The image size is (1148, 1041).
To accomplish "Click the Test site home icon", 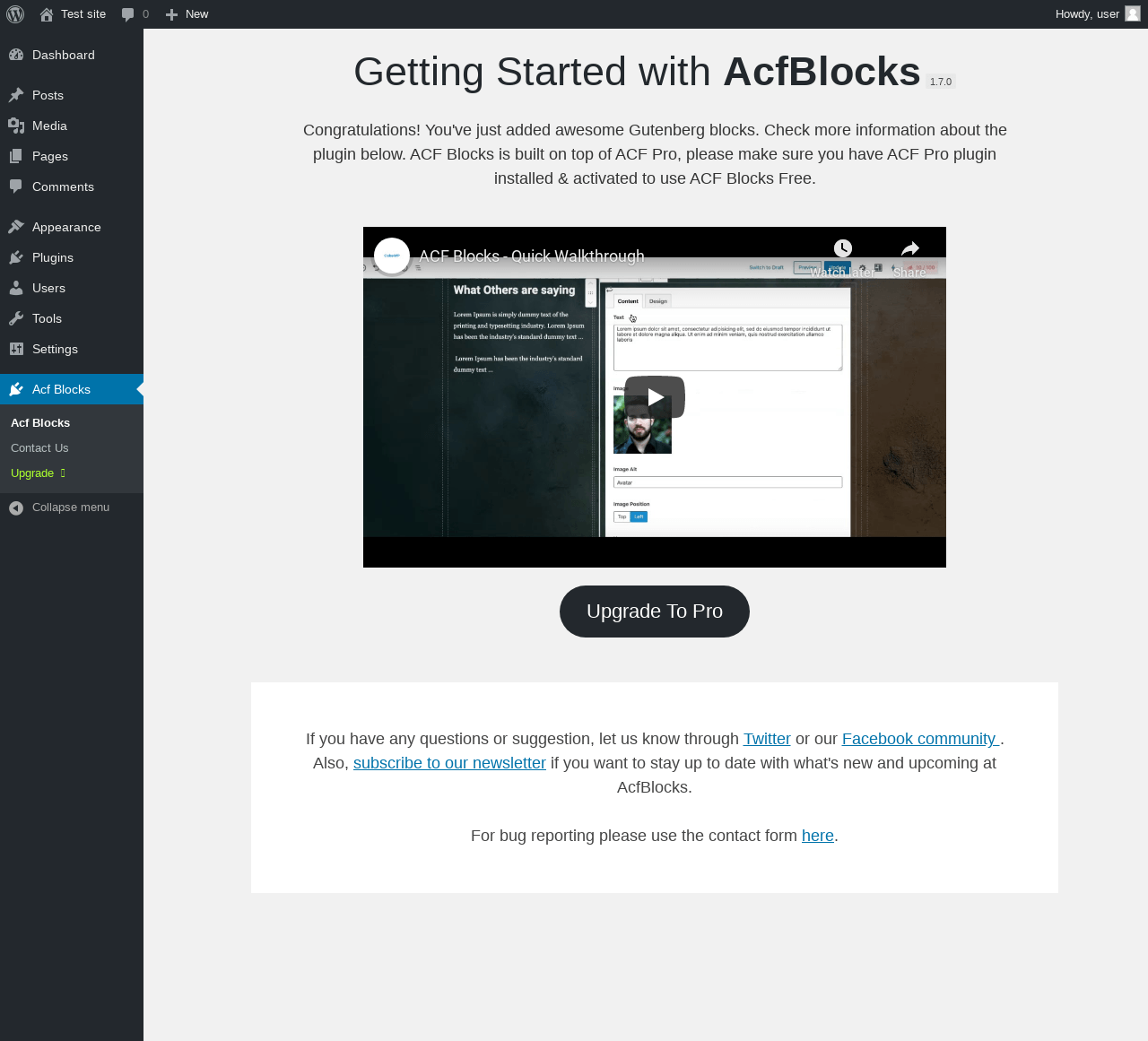I will pyautogui.click(x=47, y=14).
